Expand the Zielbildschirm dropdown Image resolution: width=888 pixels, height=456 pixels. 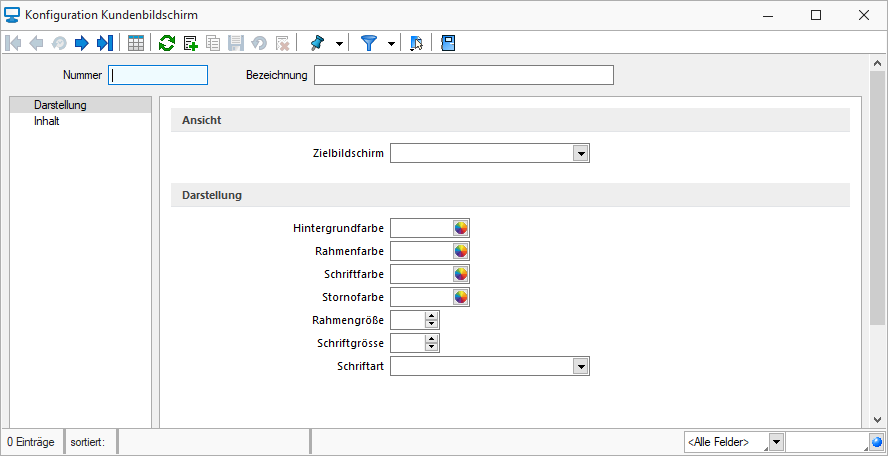[580, 153]
